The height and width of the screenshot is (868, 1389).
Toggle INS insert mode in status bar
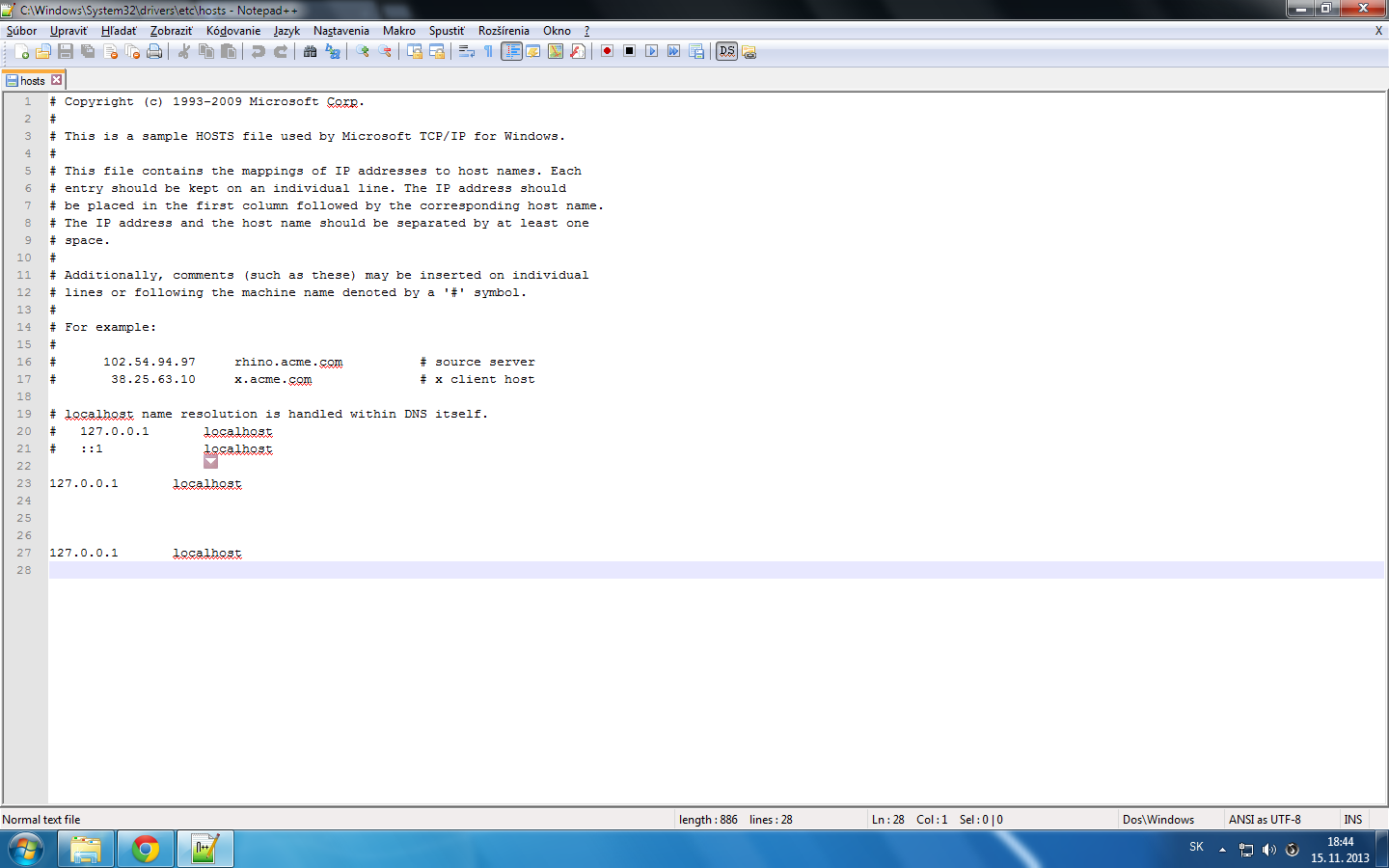coord(1353,820)
